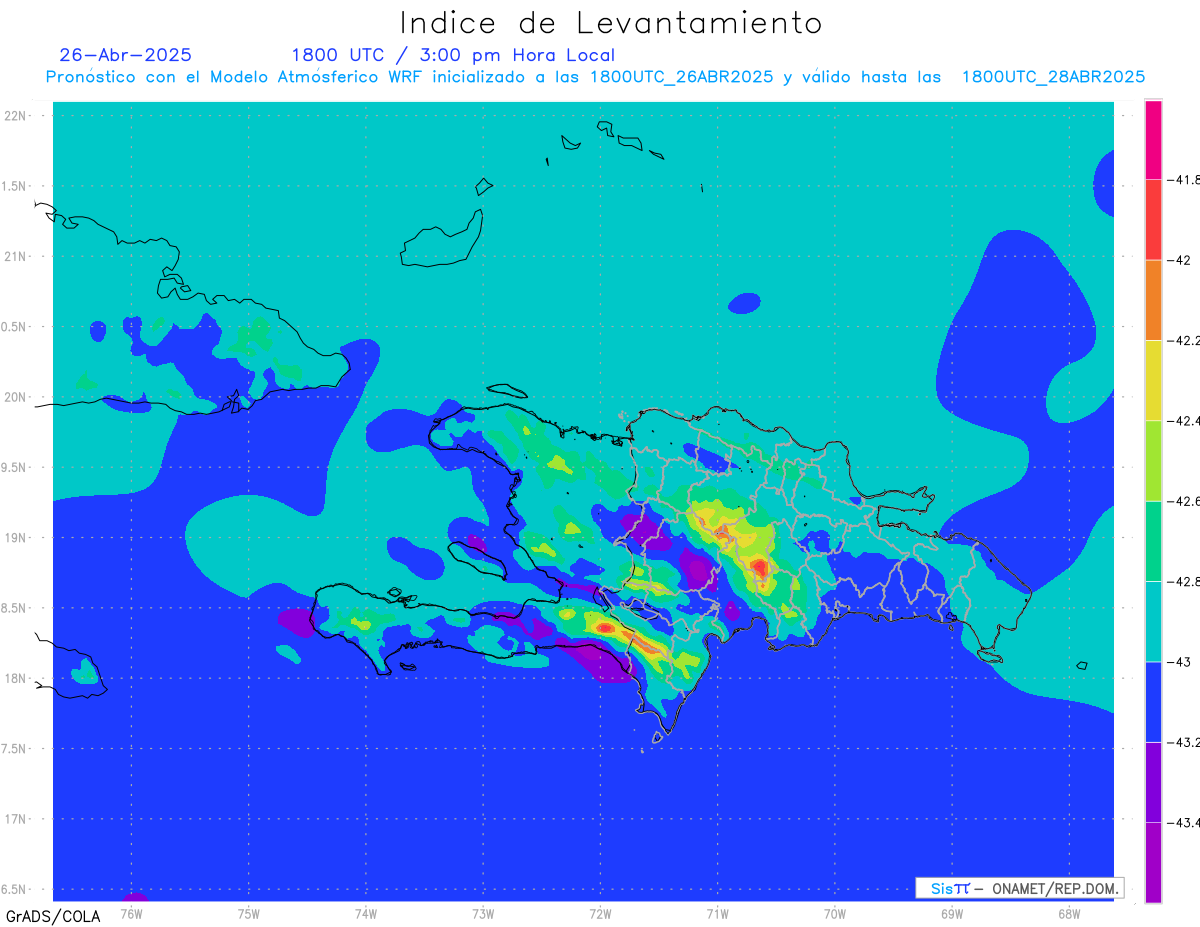
Task: Click the '22N' latitude label
Action: coord(17,116)
